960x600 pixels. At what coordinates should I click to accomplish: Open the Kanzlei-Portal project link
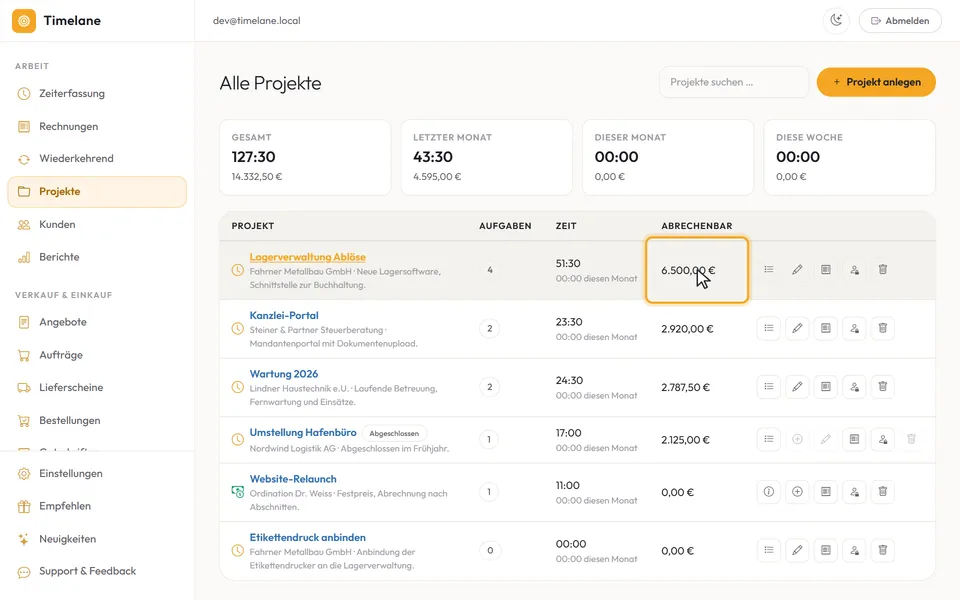click(x=284, y=315)
